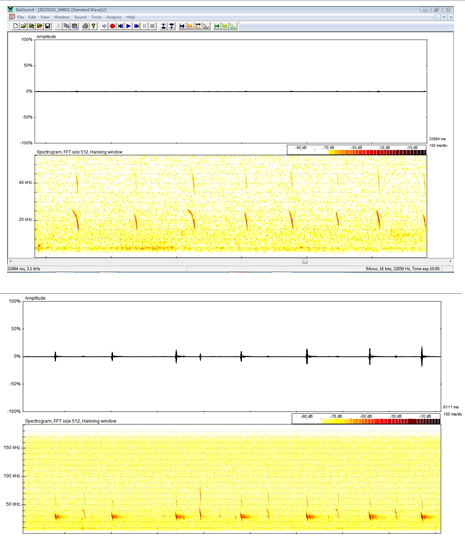
Task: Click inside the lower oscillogram waveform pane
Action: tap(232, 356)
